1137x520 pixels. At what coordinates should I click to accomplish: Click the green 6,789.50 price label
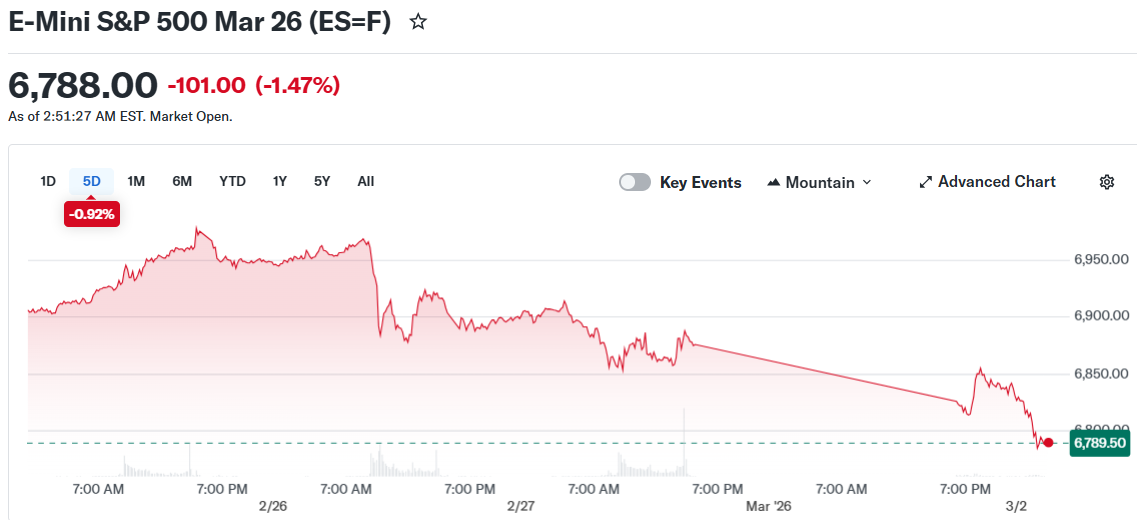[x=1099, y=443]
